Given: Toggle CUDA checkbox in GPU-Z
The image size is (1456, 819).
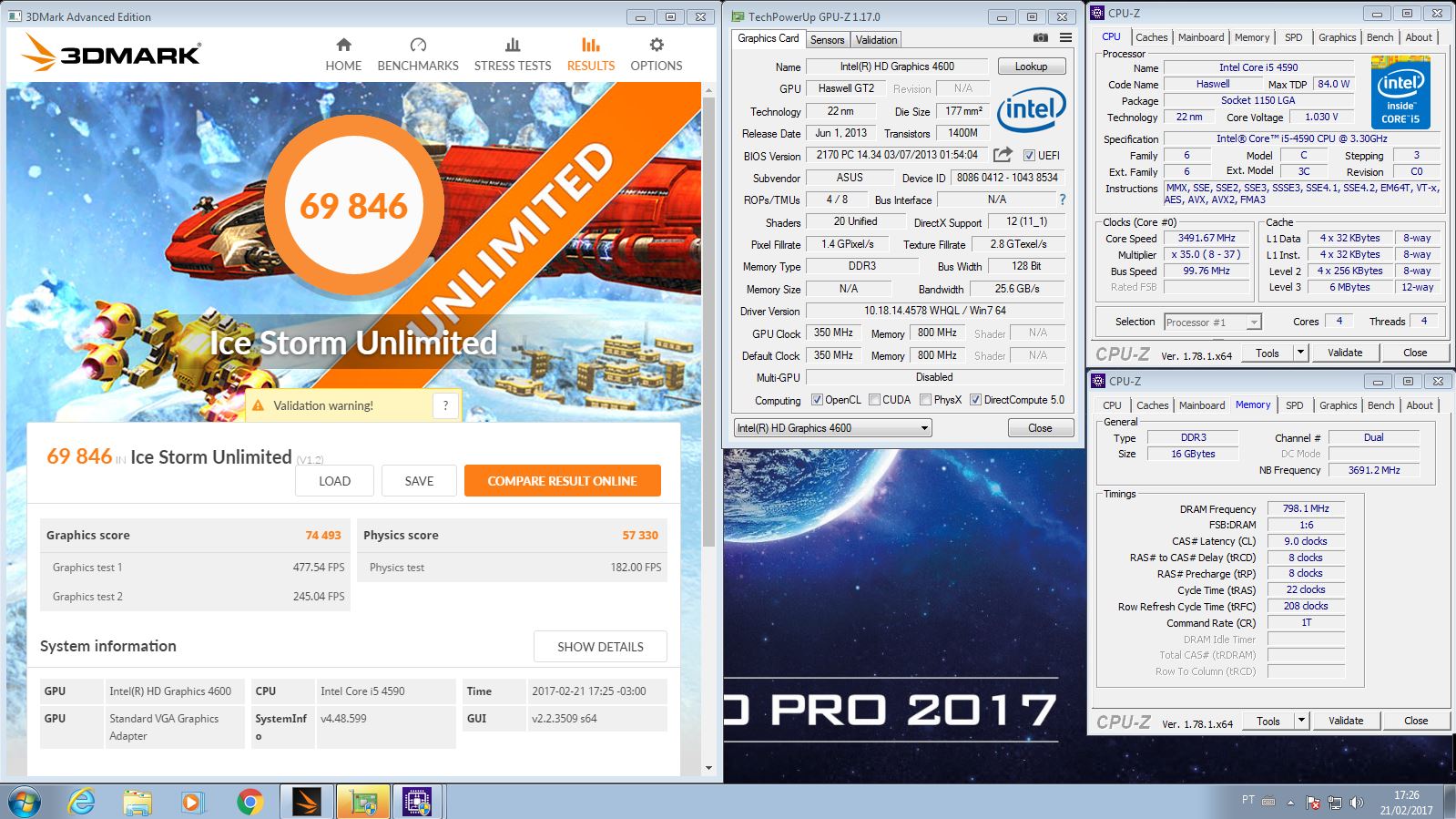Looking at the screenshot, I should tap(874, 400).
